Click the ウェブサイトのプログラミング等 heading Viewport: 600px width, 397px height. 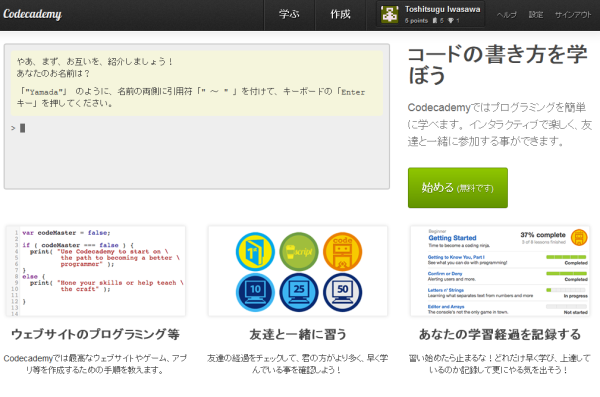pos(95,334)
